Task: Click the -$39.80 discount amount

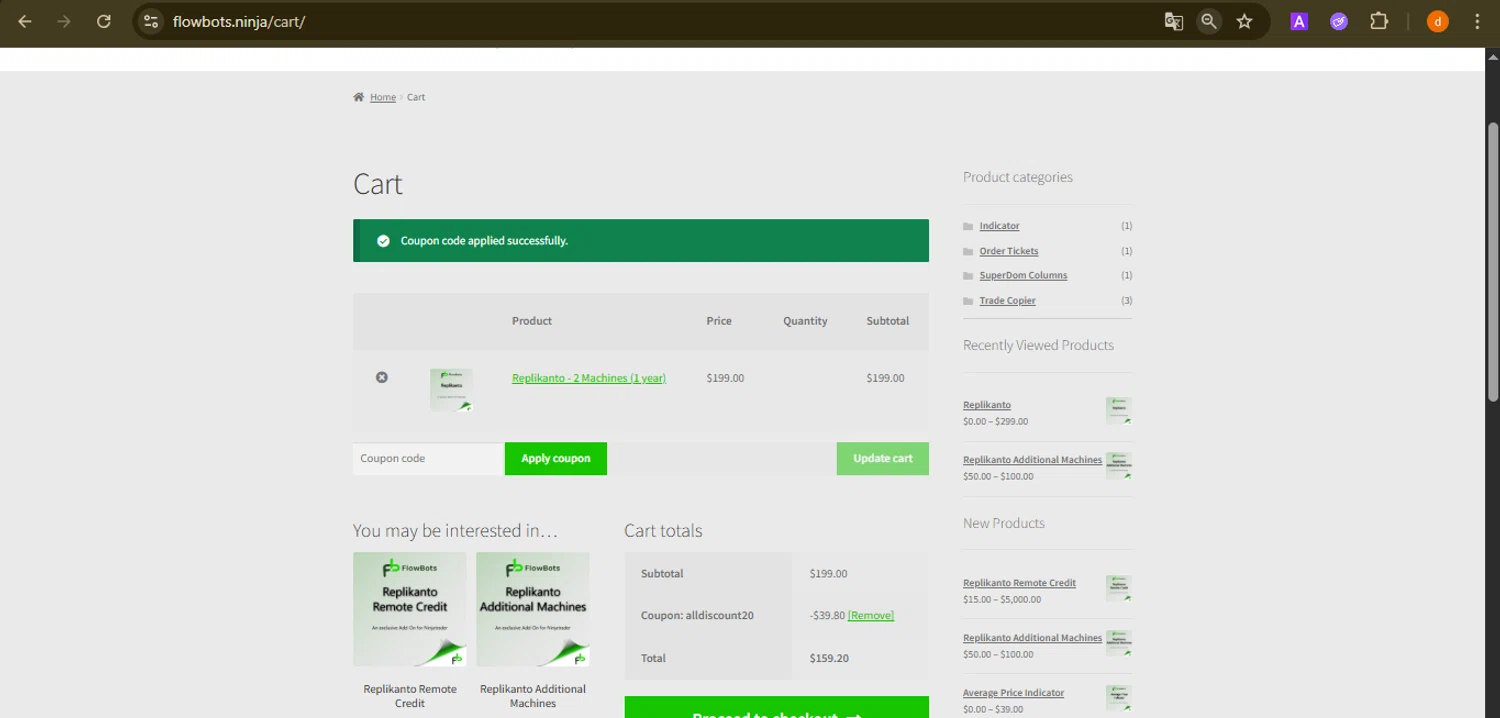Action: (x=827, y=616)
